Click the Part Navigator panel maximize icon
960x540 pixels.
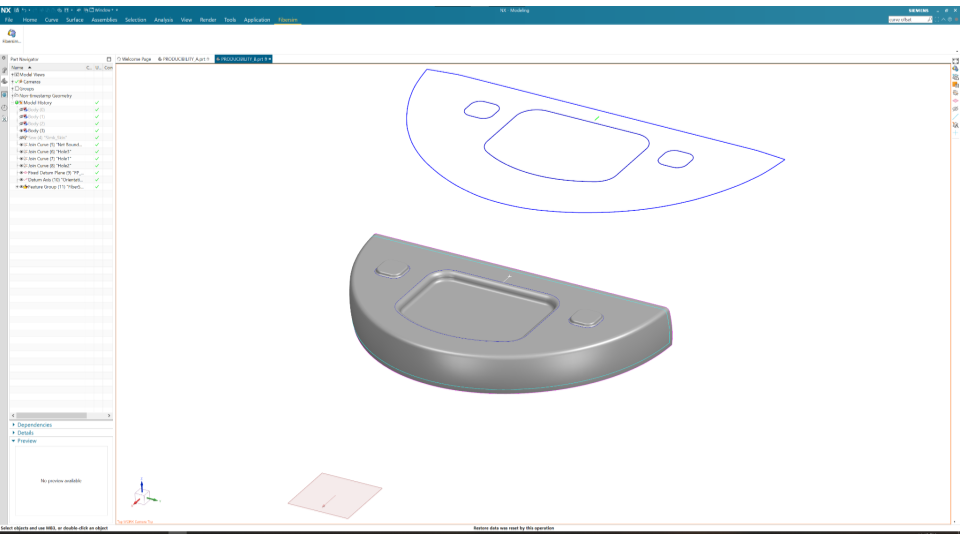pyautogui.click(x=109, y=59)
